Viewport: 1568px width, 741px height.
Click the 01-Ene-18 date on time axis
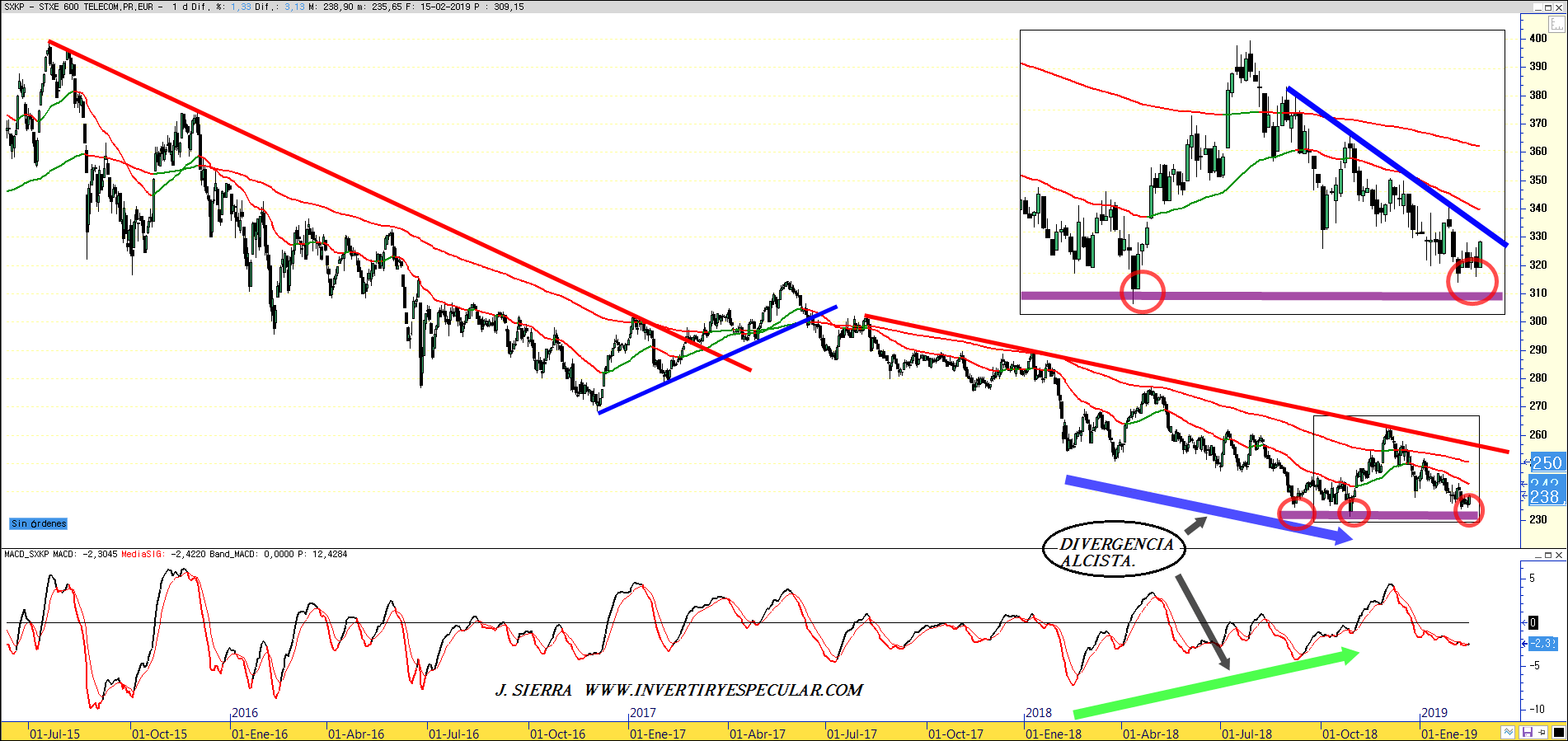click(x=1053, y=734)
